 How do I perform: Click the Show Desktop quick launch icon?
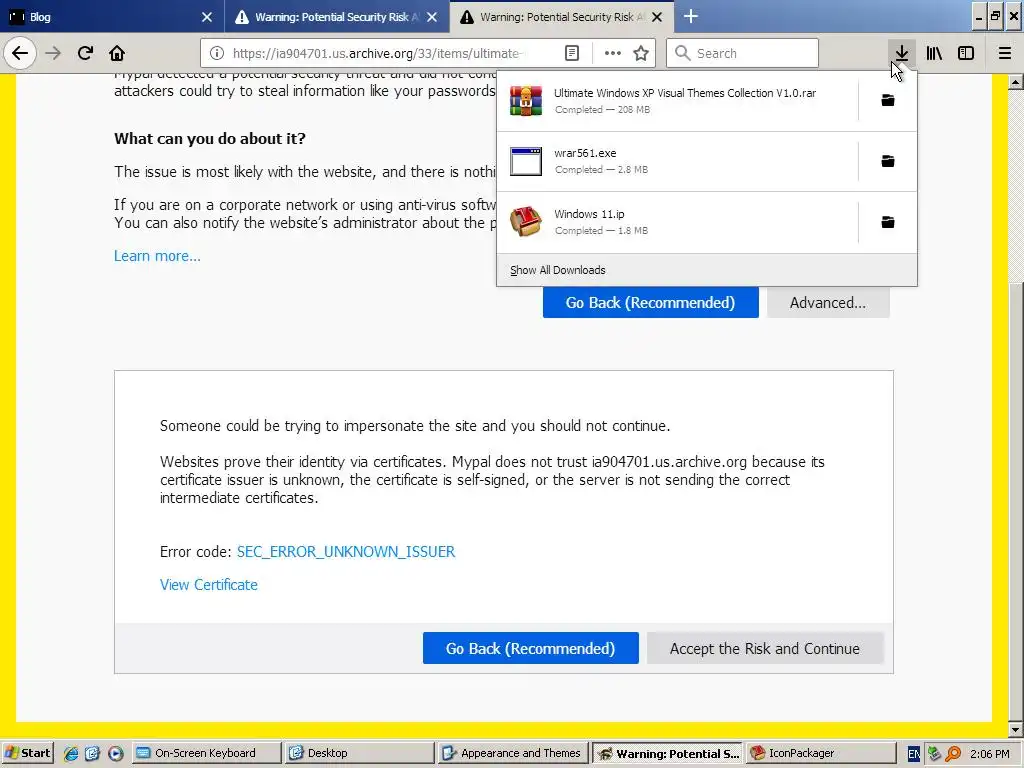coord(92,753)
